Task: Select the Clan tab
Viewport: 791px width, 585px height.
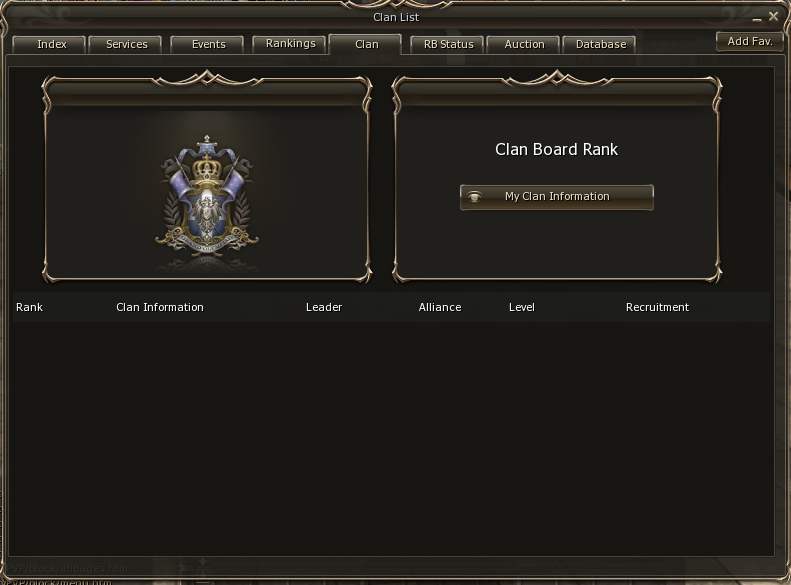Action: [x=365, y=44]
